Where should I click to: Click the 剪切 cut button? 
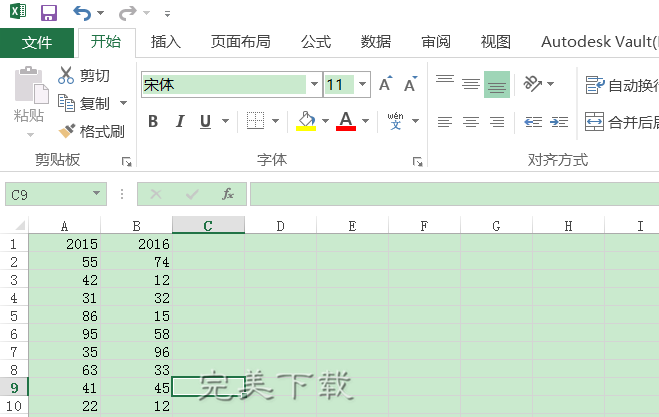(x=84, y=76)
